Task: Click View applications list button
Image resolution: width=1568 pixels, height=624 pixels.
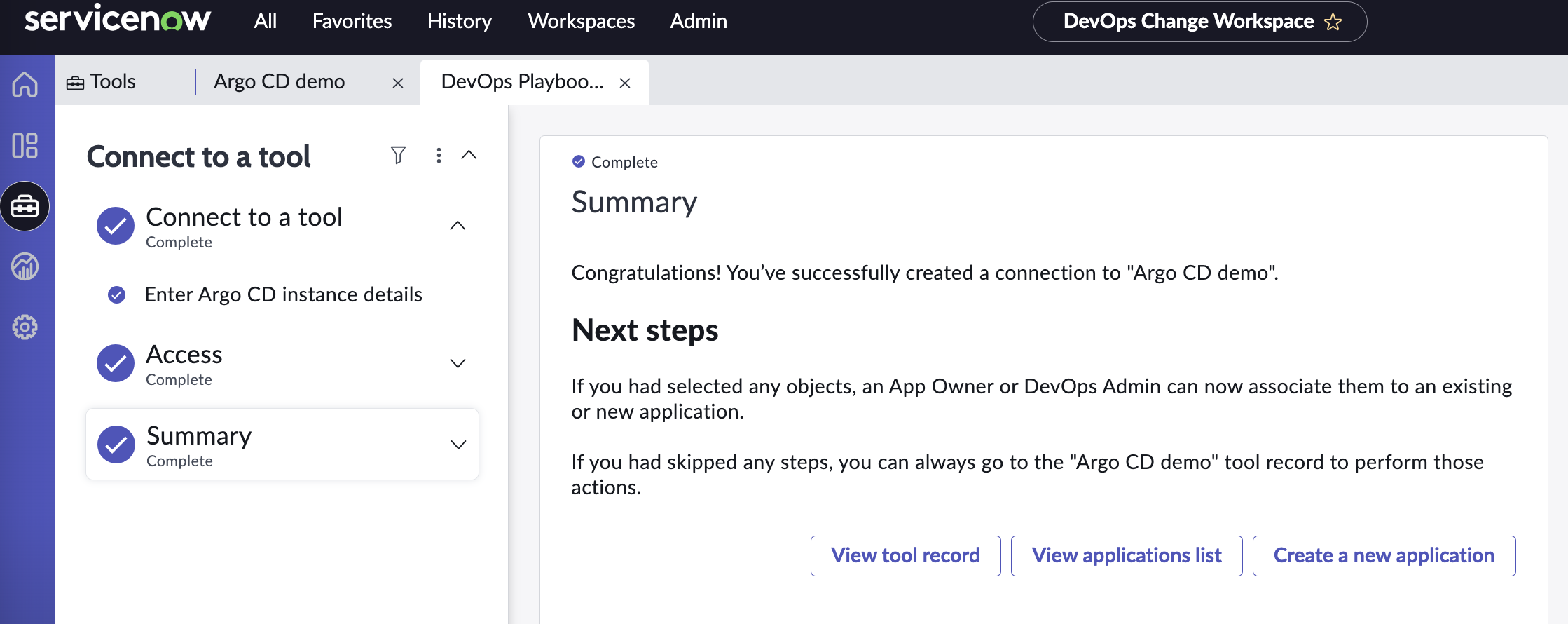Action: pyautogui.click(x=1127, y=556)
